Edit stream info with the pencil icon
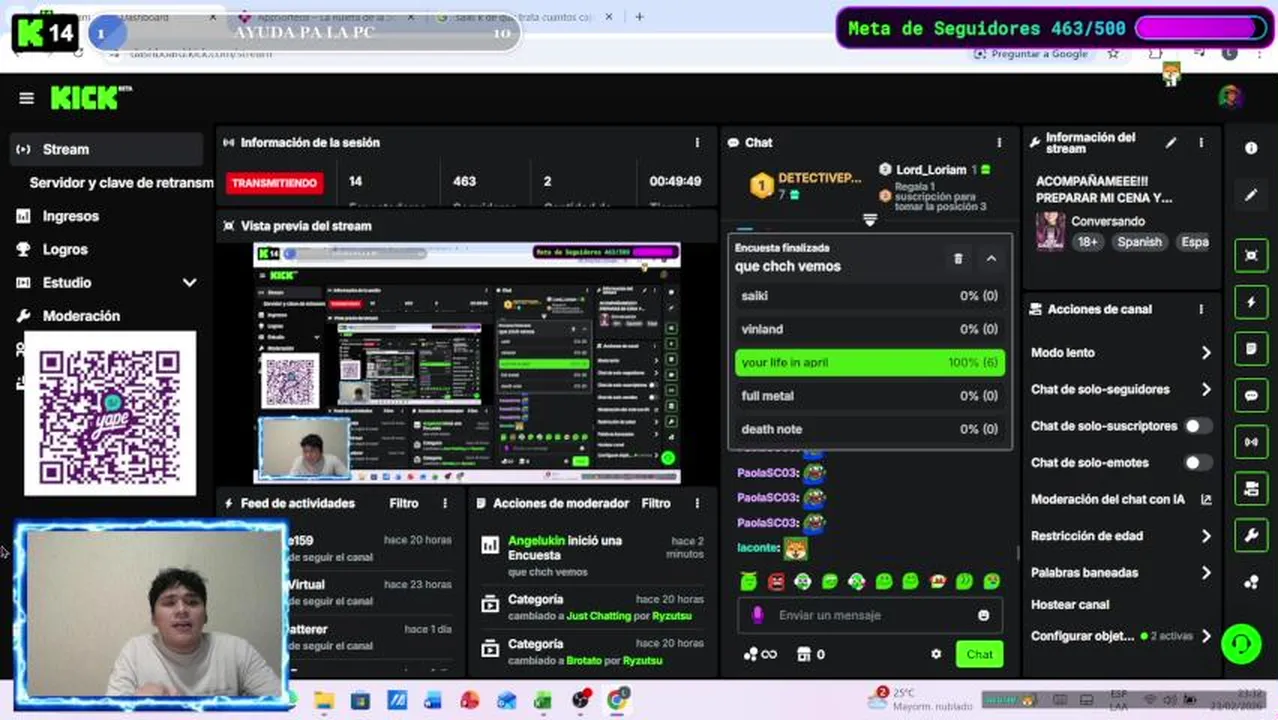 [x=1171, y=143]
